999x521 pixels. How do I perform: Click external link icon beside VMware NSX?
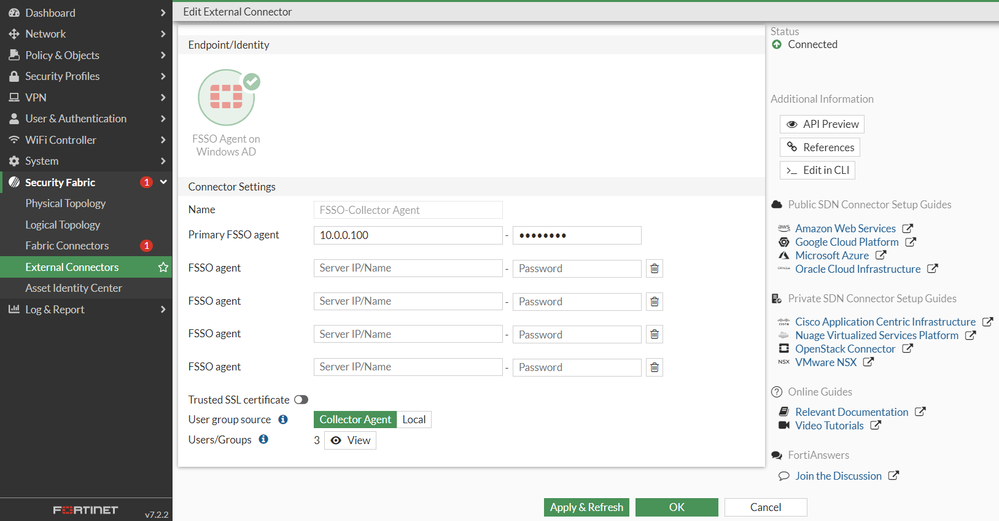(x=868, y=362)
